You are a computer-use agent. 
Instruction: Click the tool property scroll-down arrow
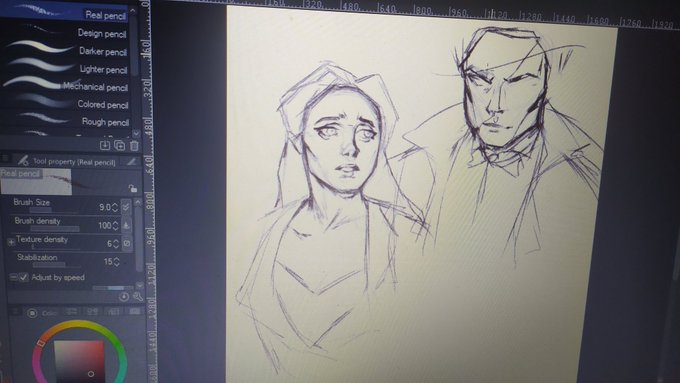(x=140, y=285)
